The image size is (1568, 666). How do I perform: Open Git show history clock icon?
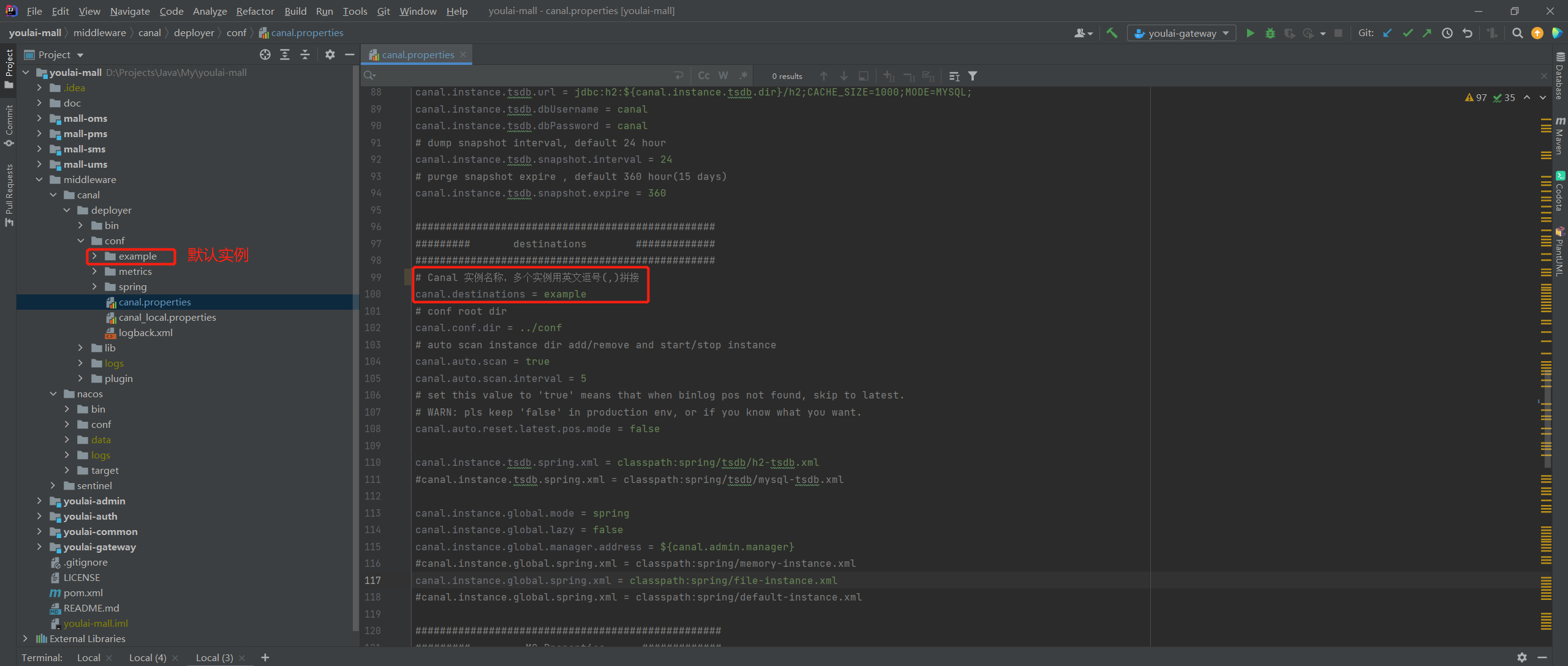pos(1447,33)
